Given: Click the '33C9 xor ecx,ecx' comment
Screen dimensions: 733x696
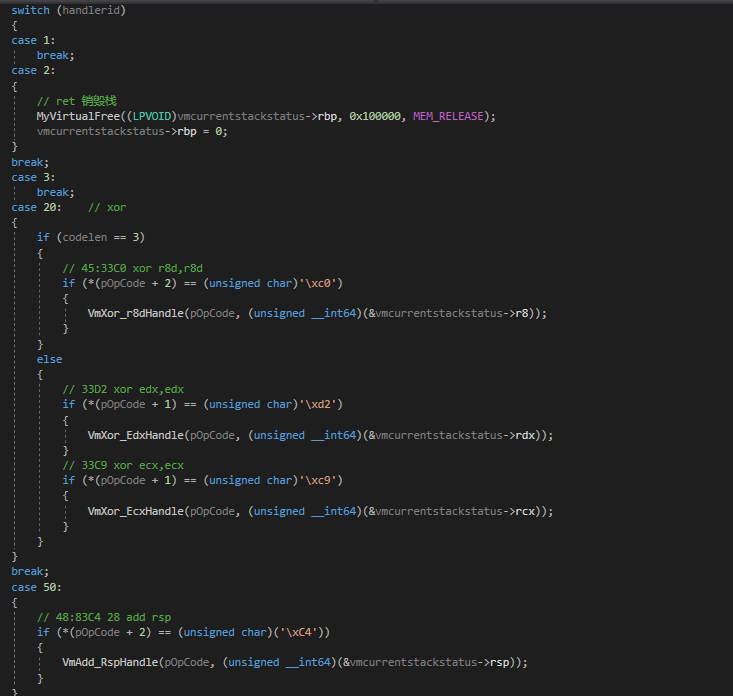Looking at the screenshot, I should point(123,465).
